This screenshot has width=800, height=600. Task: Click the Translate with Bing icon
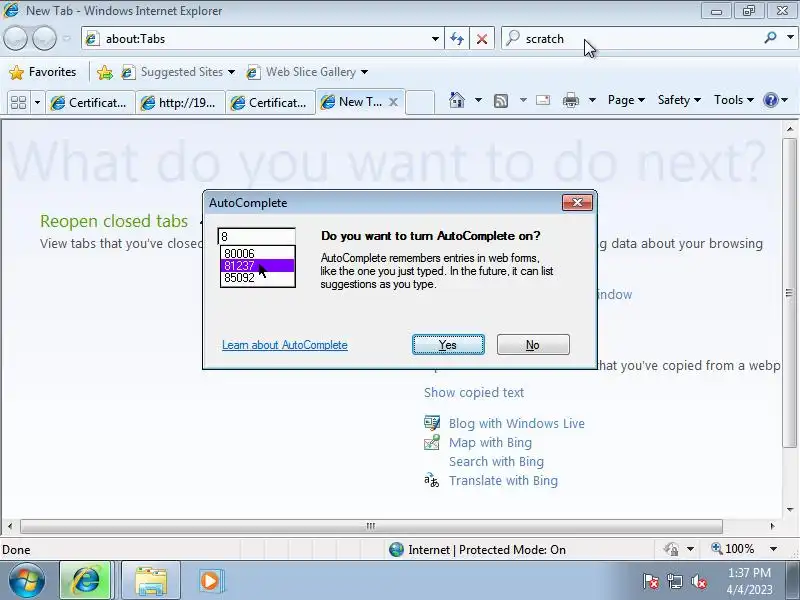[432, 481]
